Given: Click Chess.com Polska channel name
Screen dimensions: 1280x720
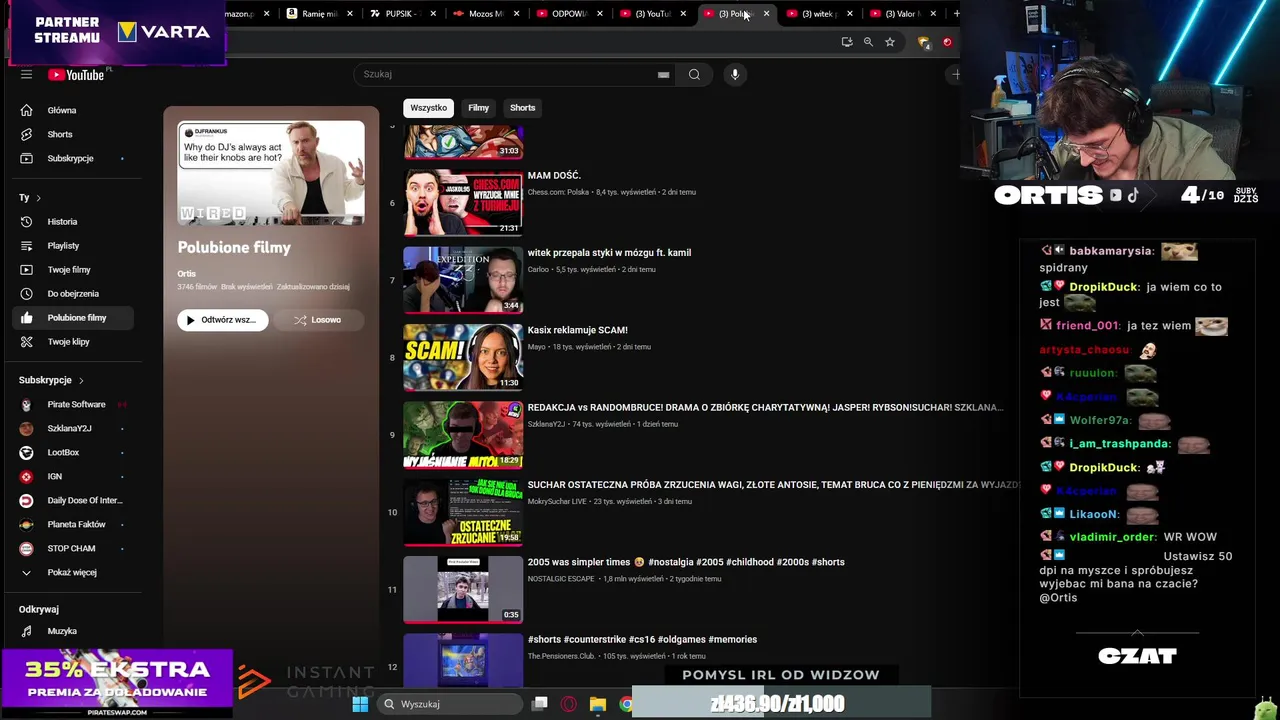Looking at the screenshot, I should (x=558, y=192).
